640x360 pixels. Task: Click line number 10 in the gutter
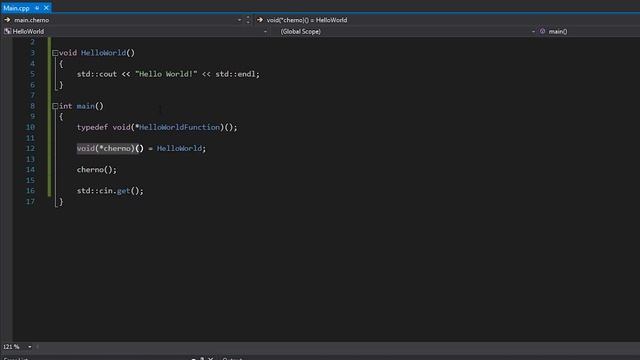point(30,127)
